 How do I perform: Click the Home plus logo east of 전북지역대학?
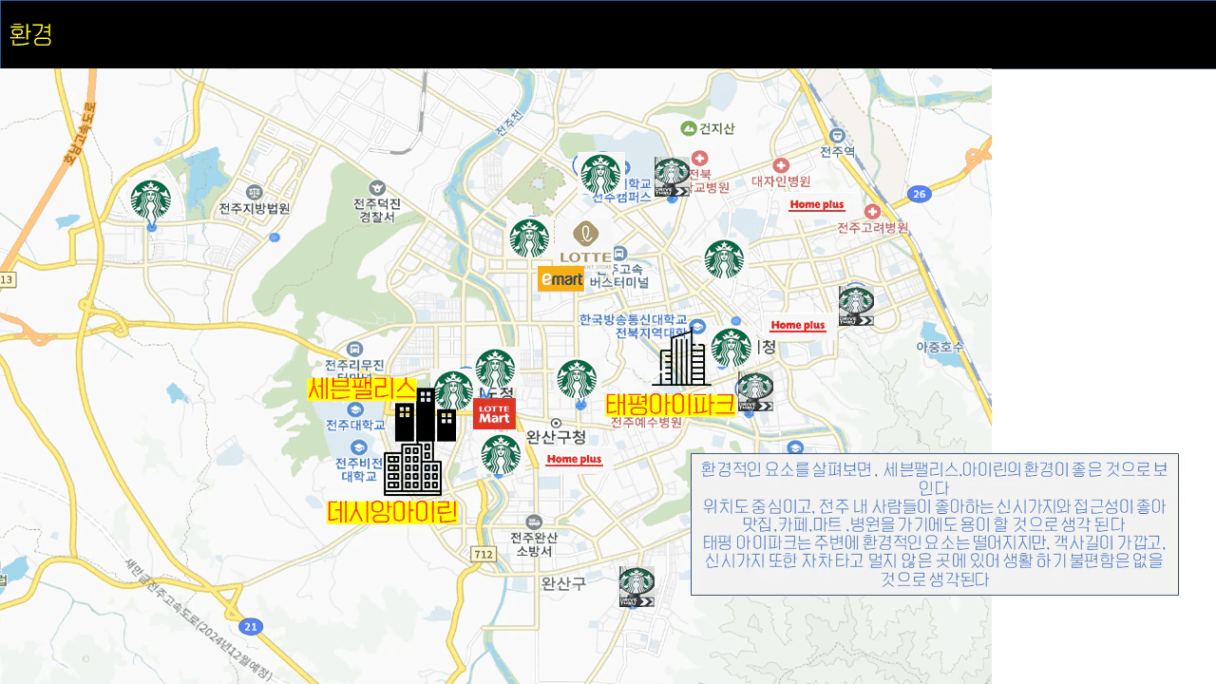[797, 325]
